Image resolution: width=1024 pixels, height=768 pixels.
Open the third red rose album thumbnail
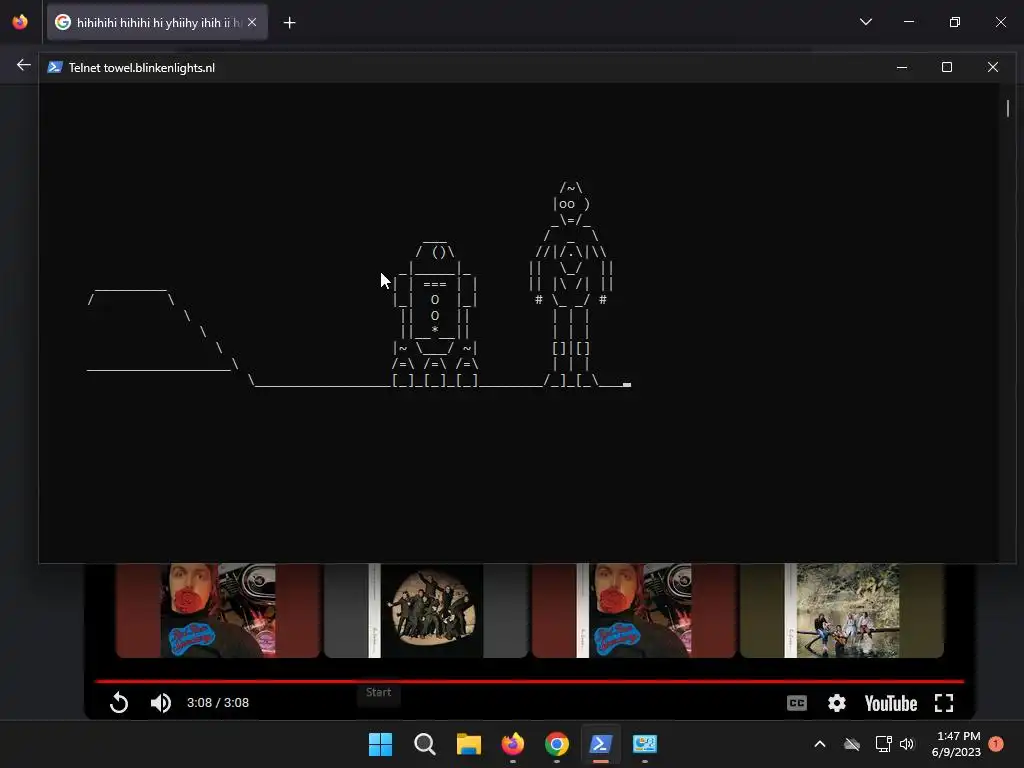tap(633, 610)
